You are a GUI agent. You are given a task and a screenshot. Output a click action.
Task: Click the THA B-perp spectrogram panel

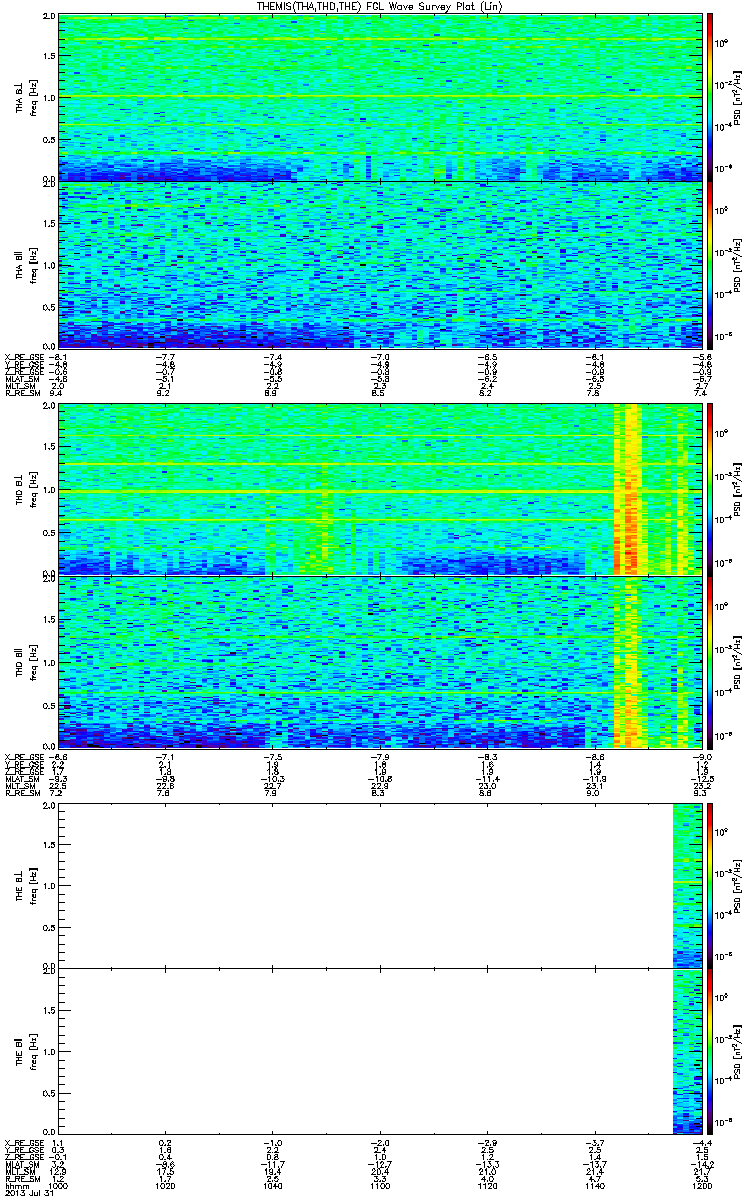(378, 97)
